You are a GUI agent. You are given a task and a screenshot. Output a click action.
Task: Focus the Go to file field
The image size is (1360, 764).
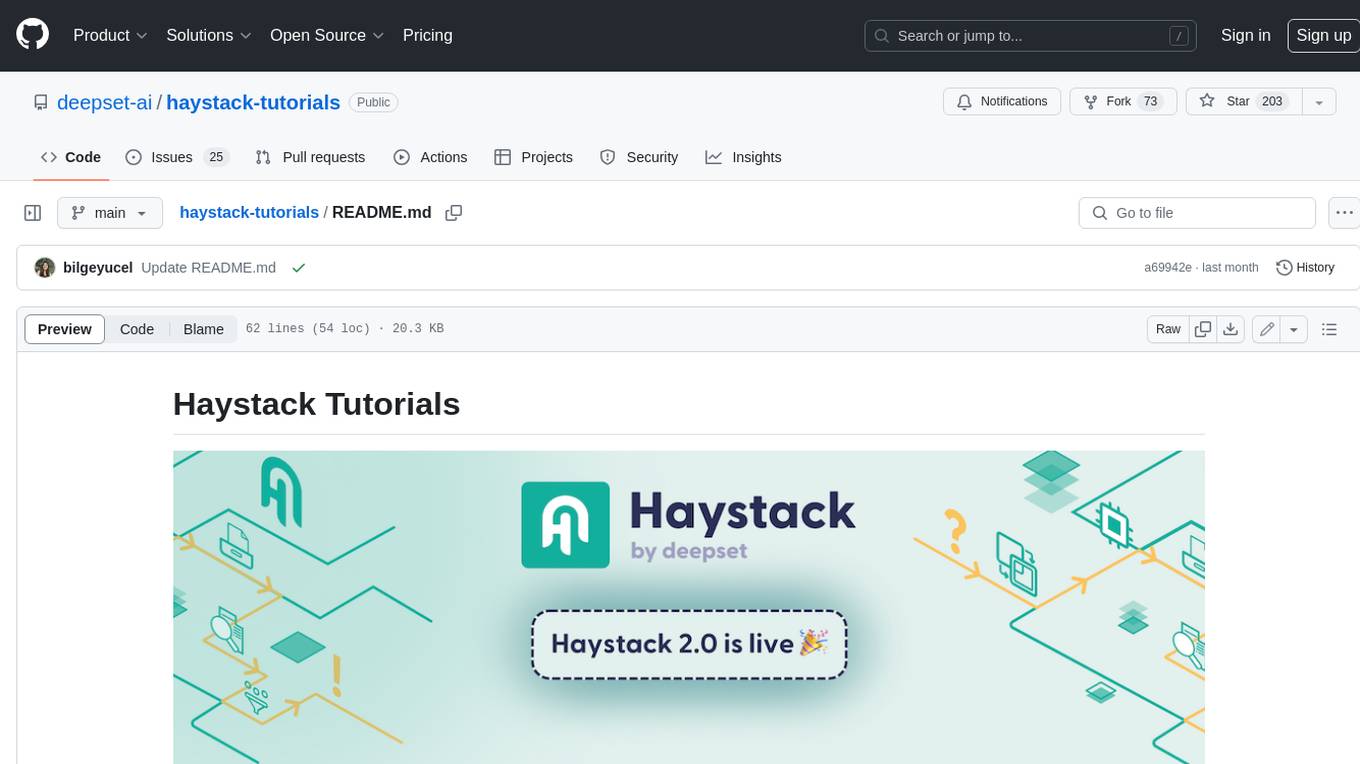click(1197, 213)
